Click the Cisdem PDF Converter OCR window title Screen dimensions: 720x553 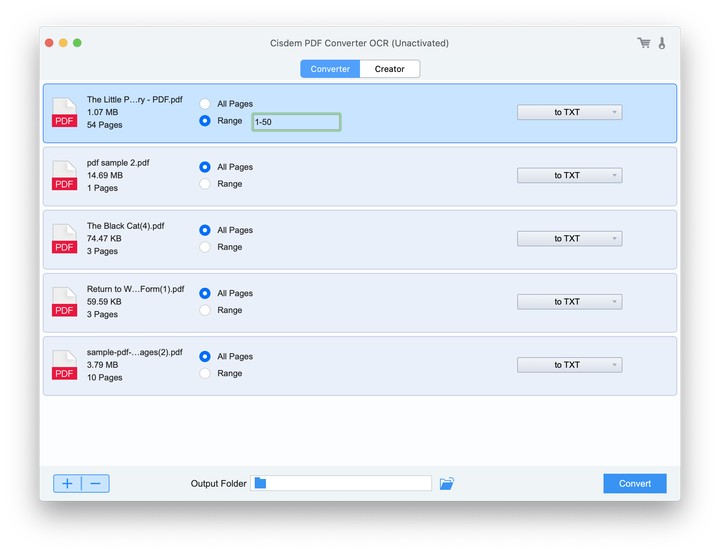point(359,43)
